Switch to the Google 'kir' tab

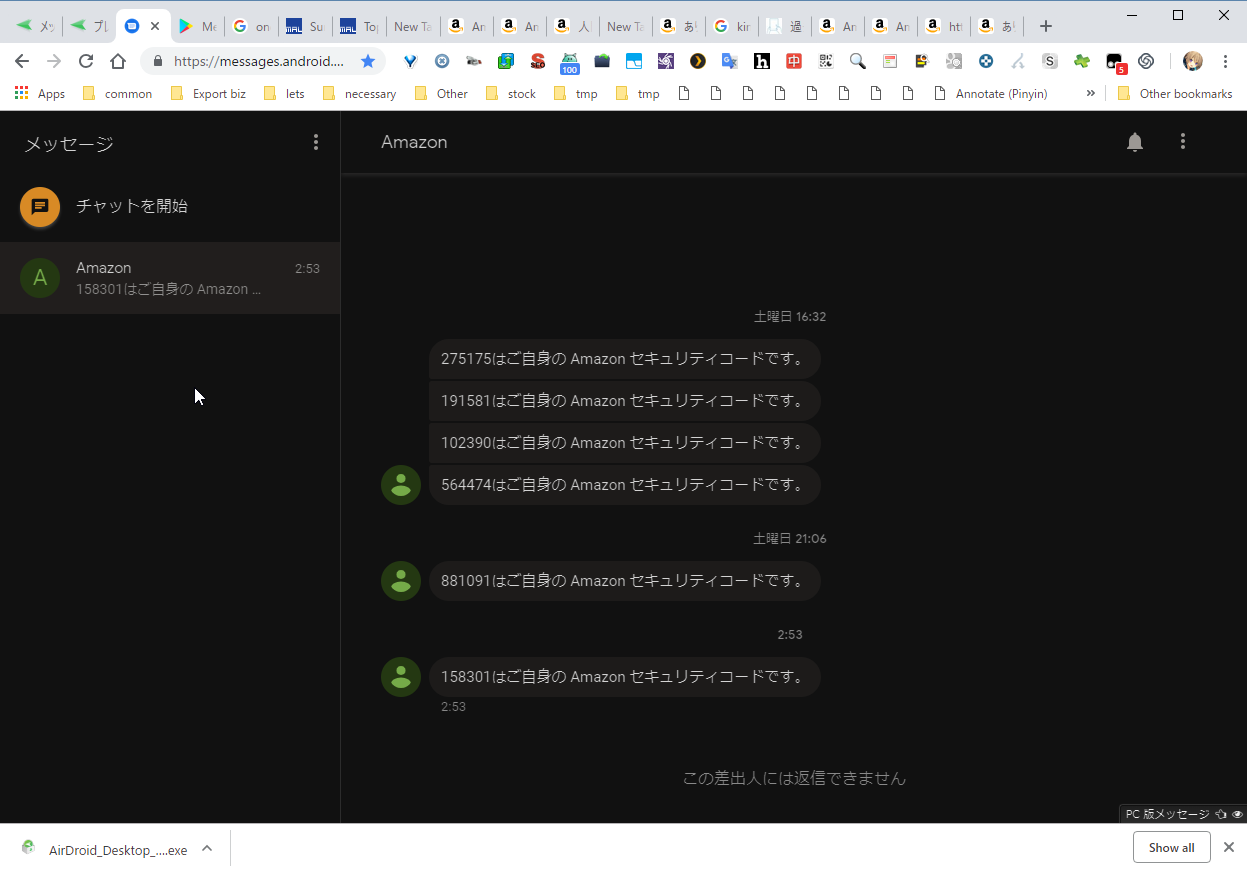click(x=732, y=27)
